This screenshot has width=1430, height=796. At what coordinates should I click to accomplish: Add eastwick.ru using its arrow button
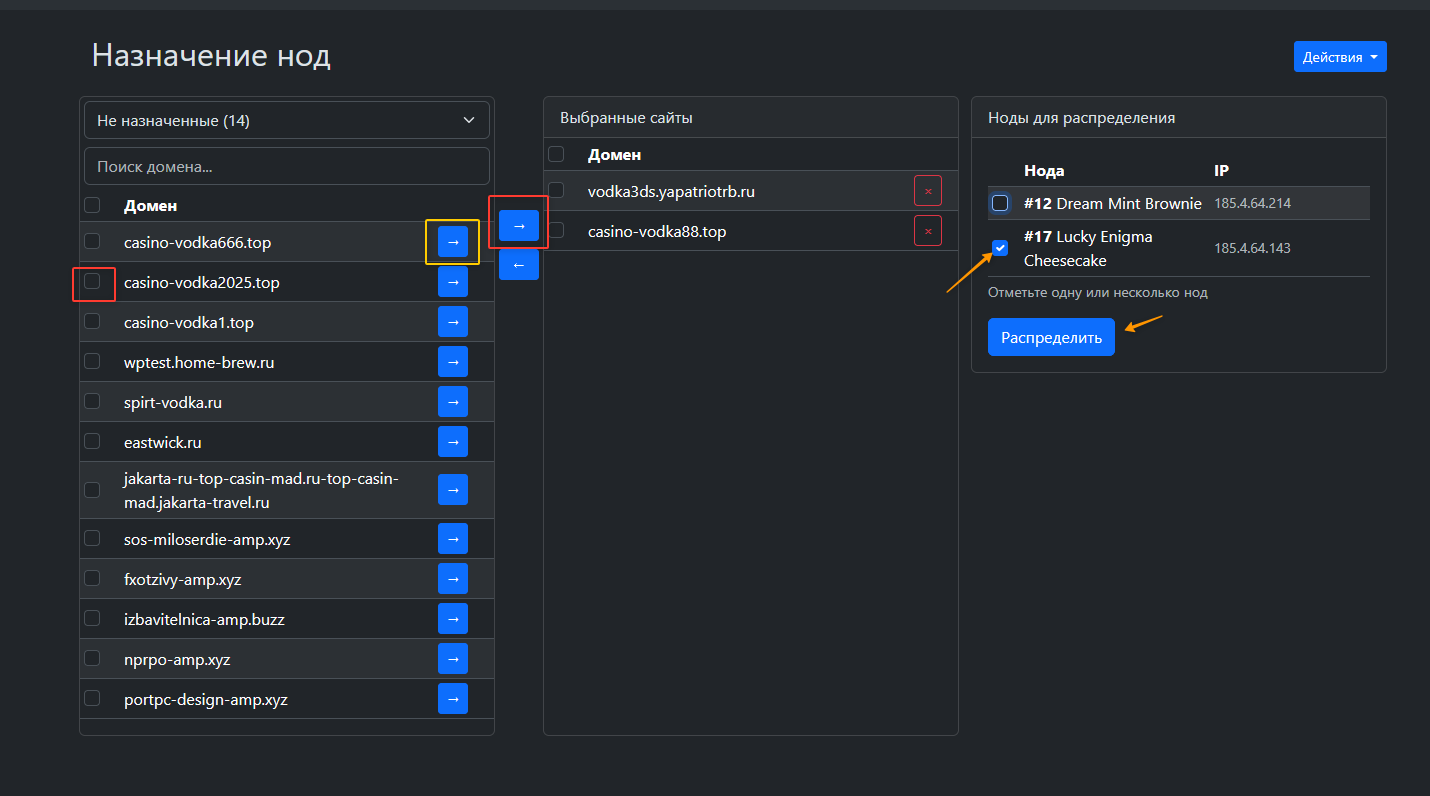pyautogui.click(x=452, y=441)
